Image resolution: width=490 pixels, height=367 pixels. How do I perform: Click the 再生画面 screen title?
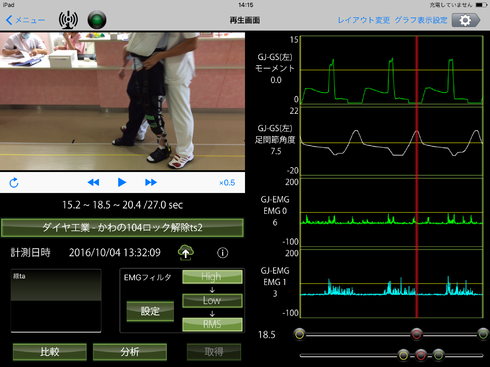245,20
